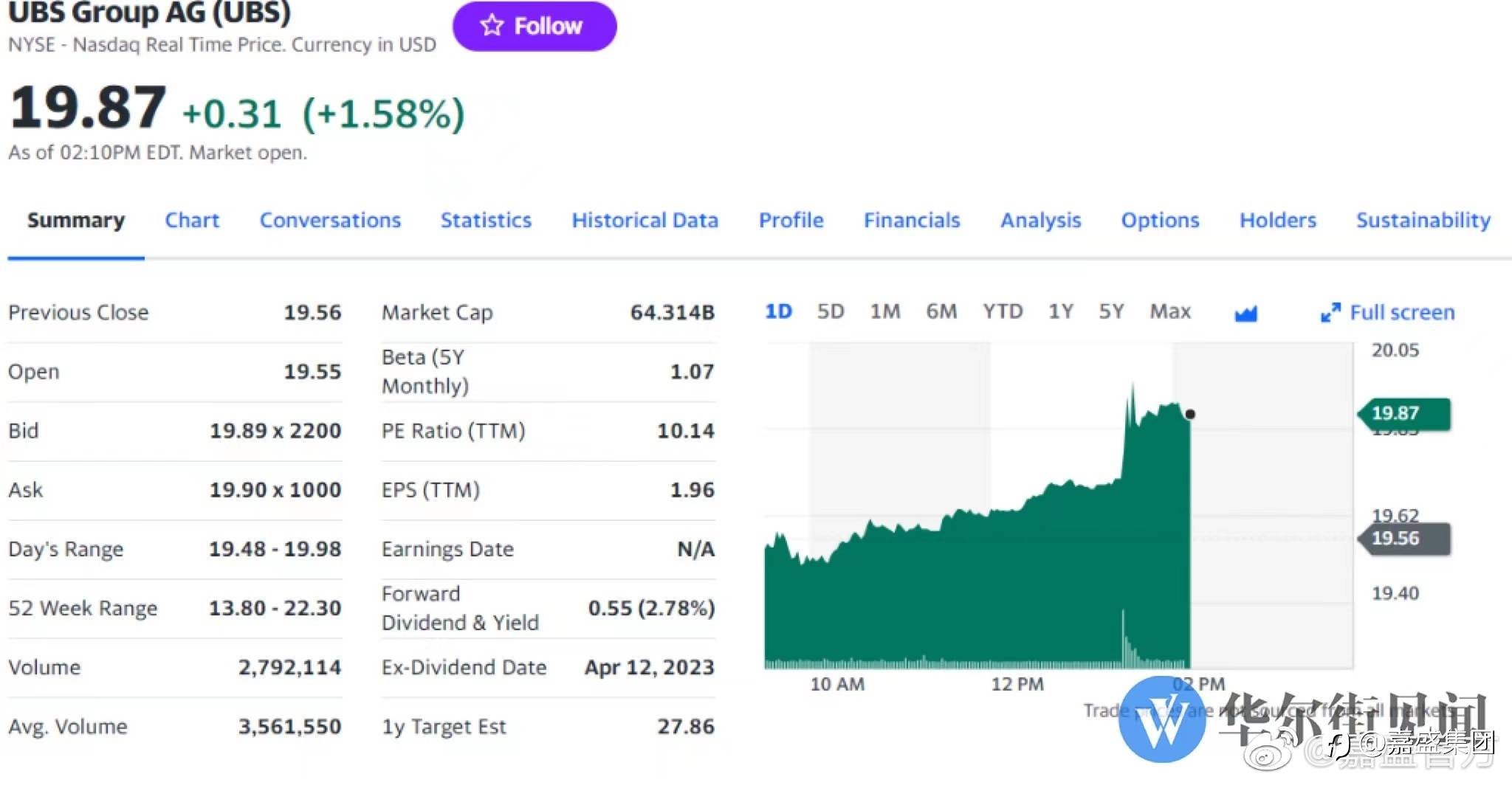
Task: Click the Avg. Volume value 3,561,550
Action: click(289, 727)
